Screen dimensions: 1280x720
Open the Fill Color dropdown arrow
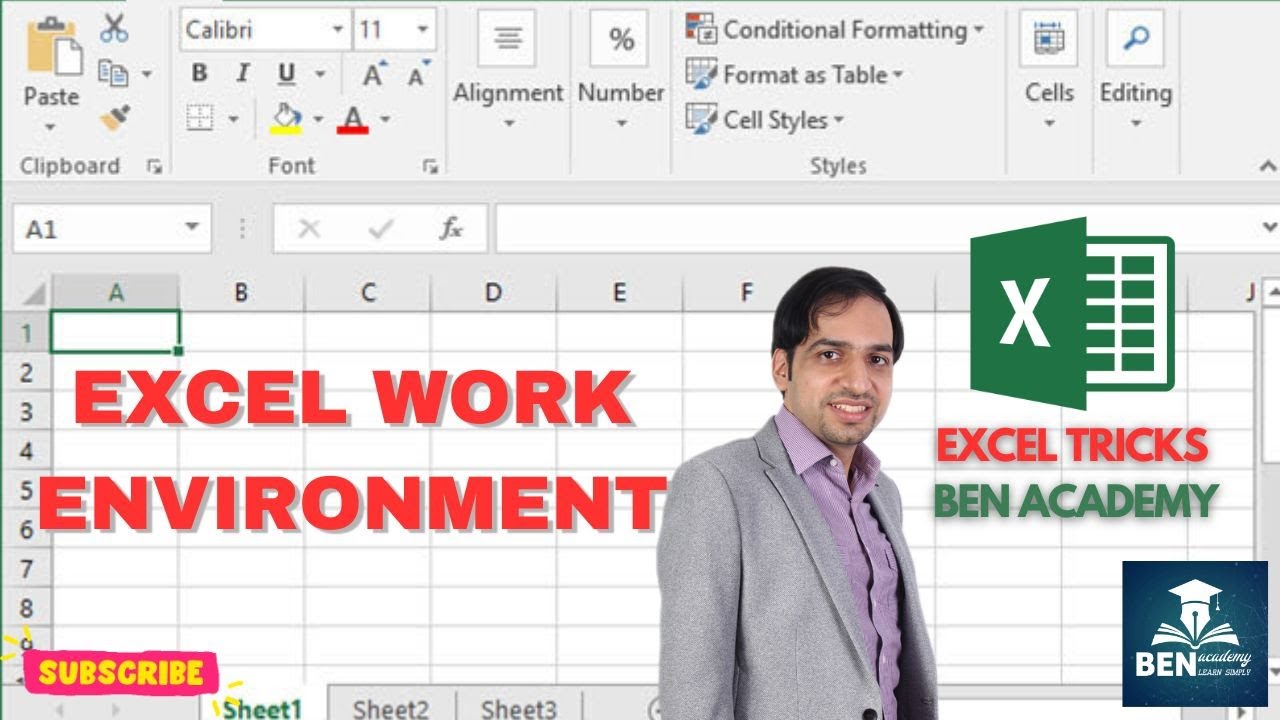[318, 120]
